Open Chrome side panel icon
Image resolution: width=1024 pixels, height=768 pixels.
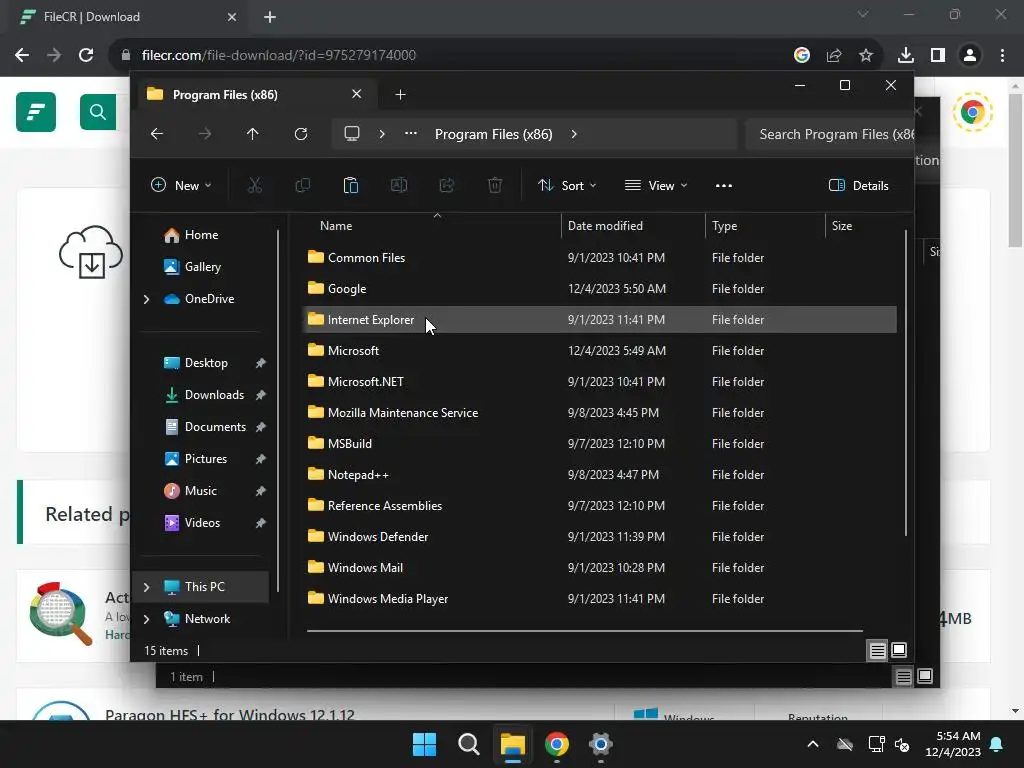pyautogui.click(x=938, y=55)
